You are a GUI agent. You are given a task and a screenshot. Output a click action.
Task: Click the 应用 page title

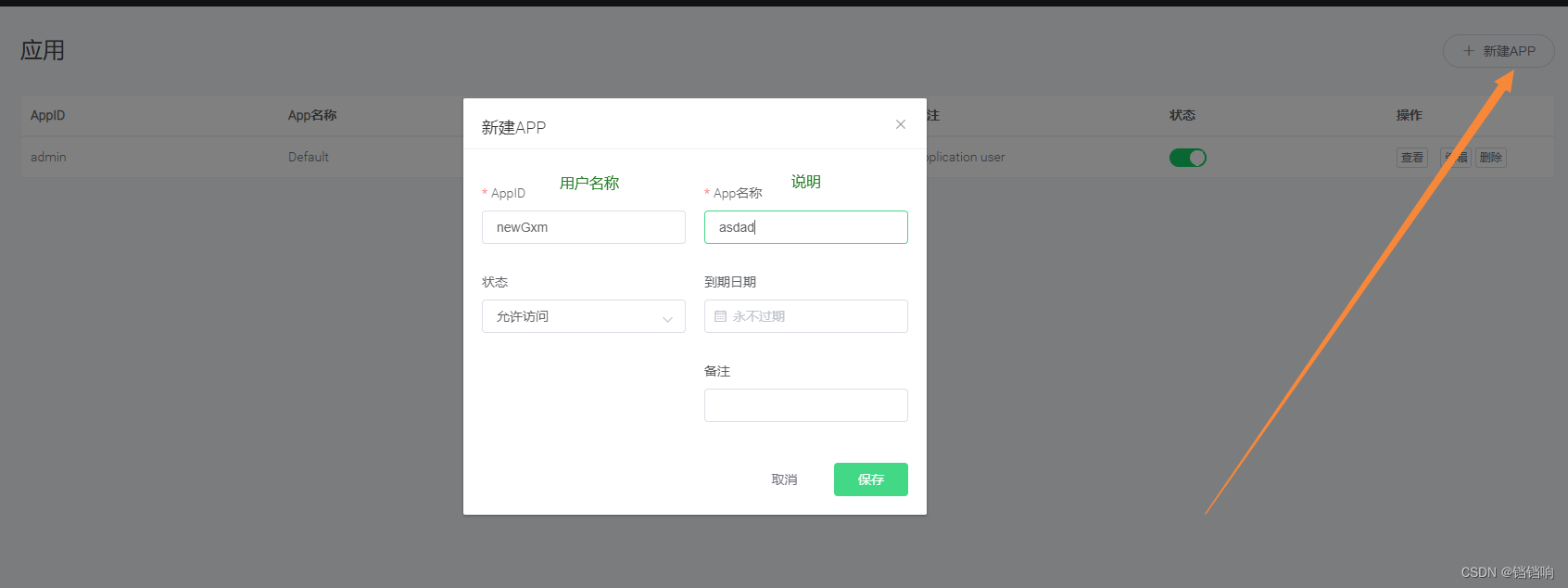click(43, 50)
